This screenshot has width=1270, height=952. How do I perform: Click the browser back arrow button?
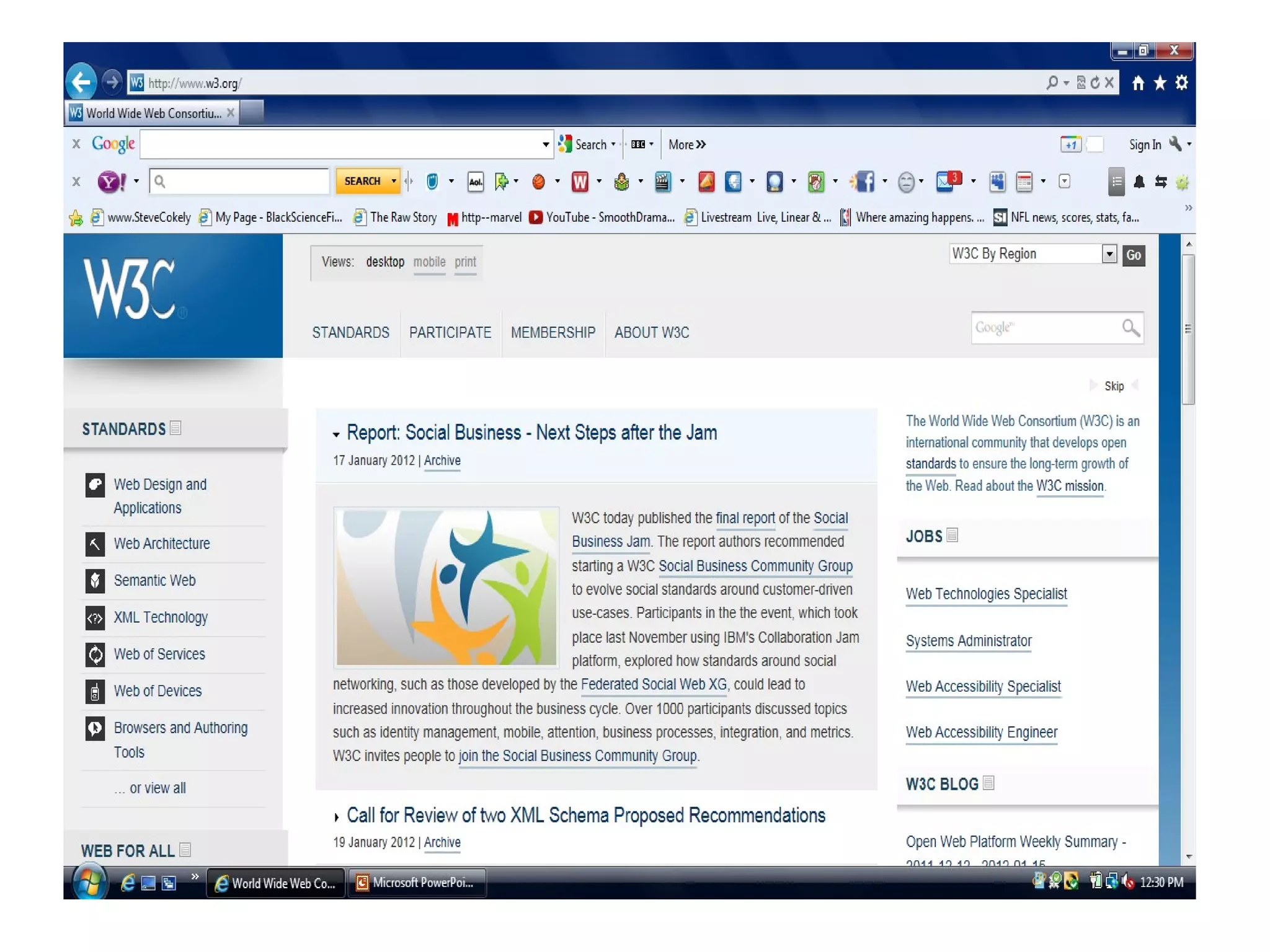(81, 82)
